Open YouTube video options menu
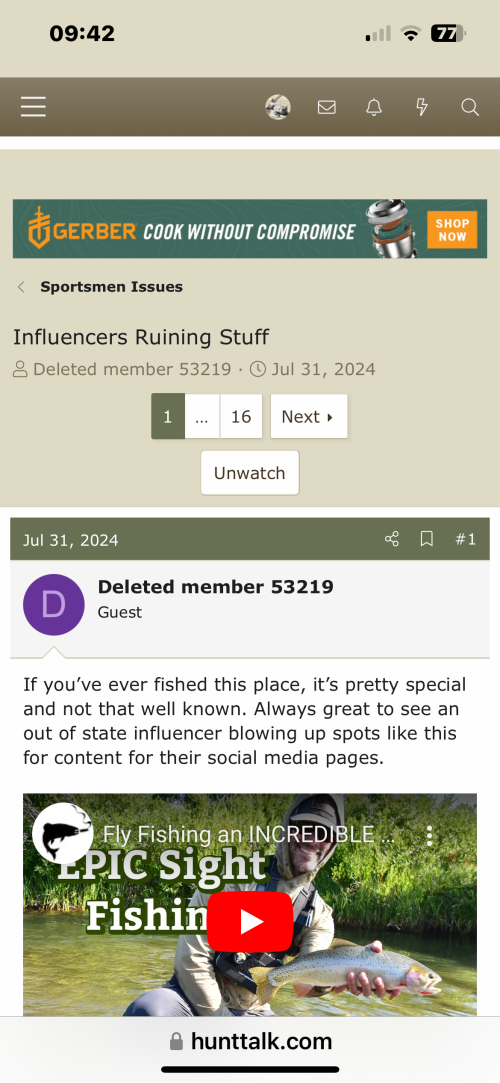The height and width of the screenshot is (1083, 500). 430,835
